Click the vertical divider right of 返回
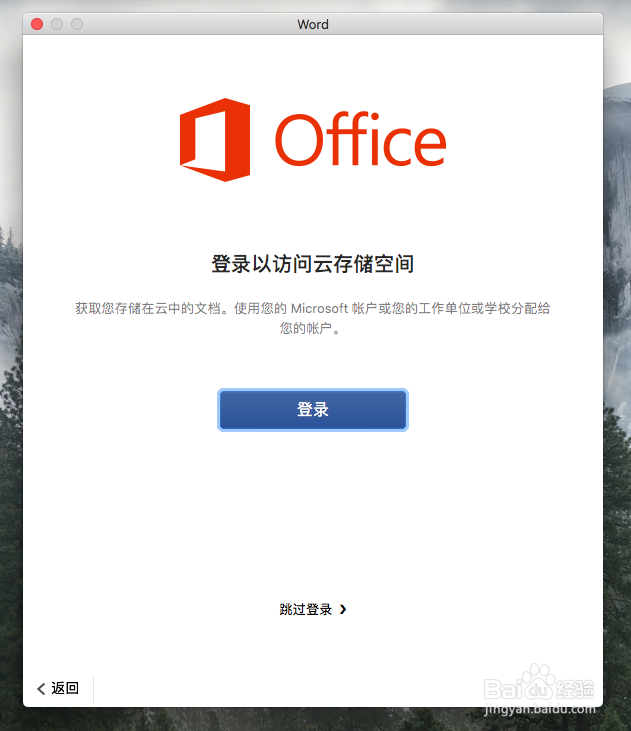 point(93,688)
